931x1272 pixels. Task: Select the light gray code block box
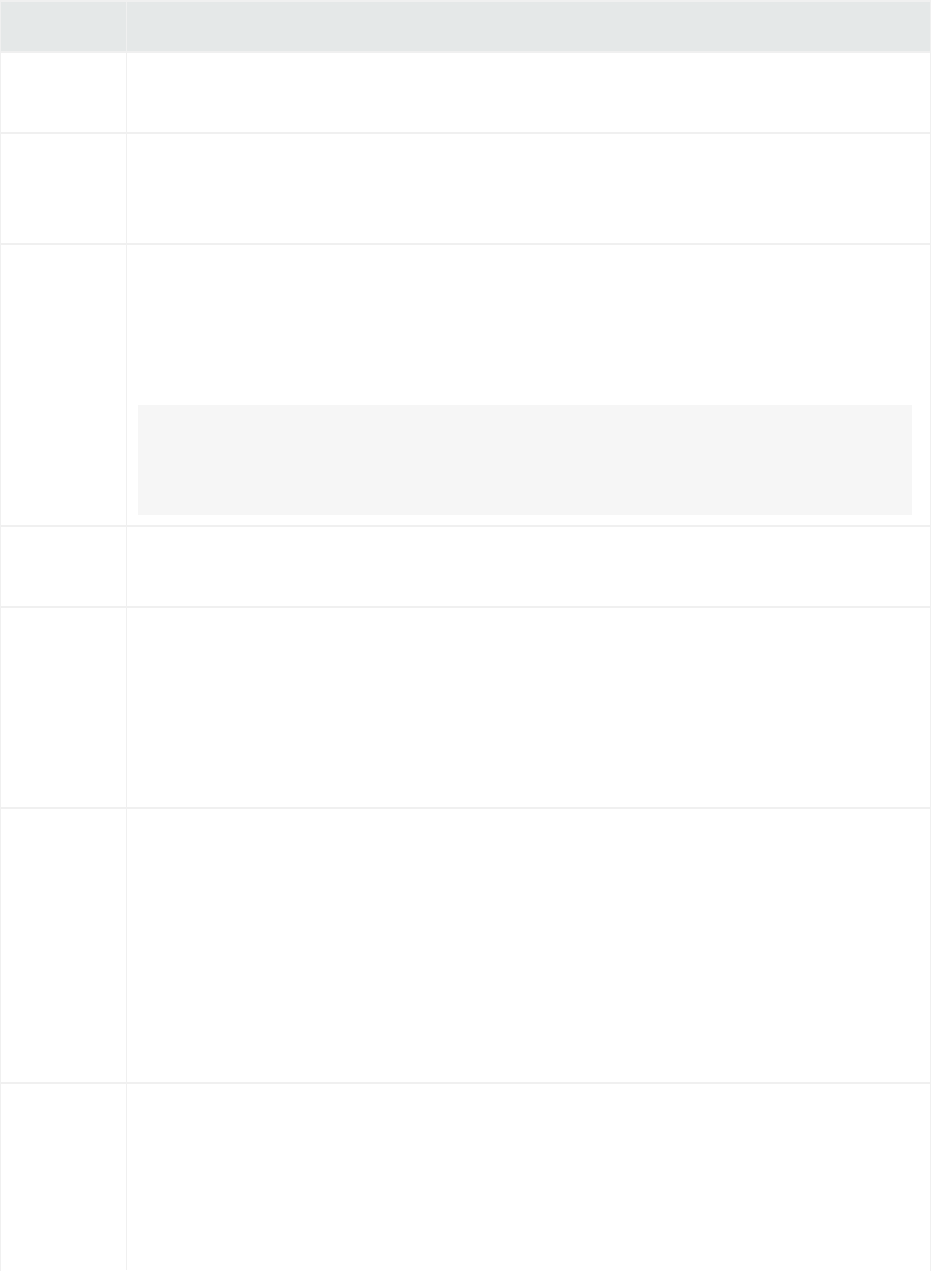point(524,460)
